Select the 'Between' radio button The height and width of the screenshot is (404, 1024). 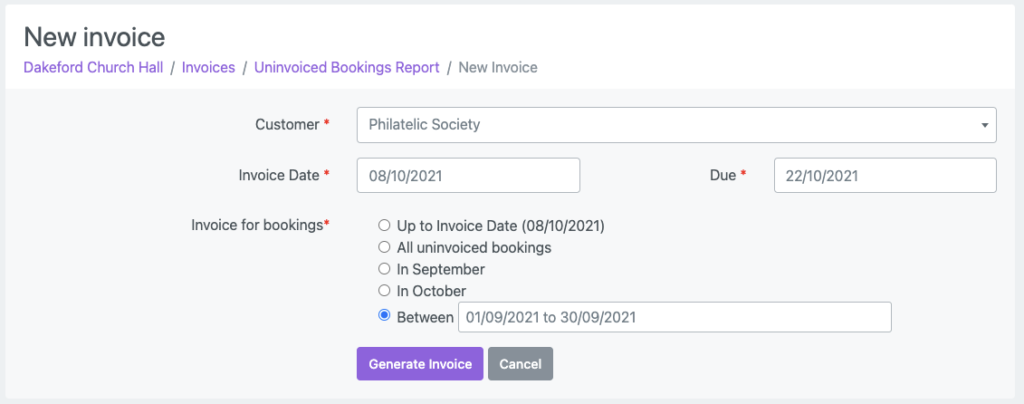tap(384, 316)
